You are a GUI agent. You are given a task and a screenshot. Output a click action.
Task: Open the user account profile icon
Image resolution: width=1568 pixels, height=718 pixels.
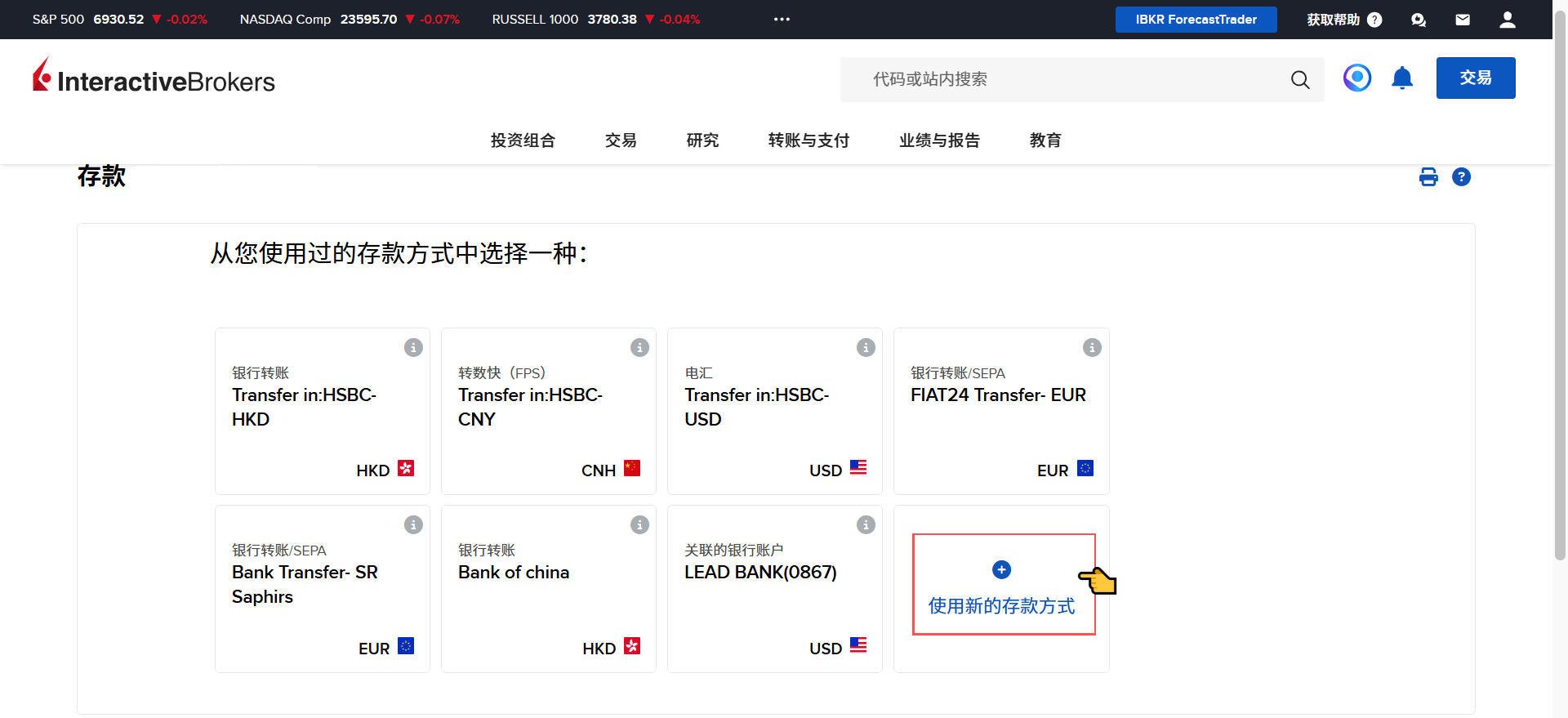[x=1507, y=20]
